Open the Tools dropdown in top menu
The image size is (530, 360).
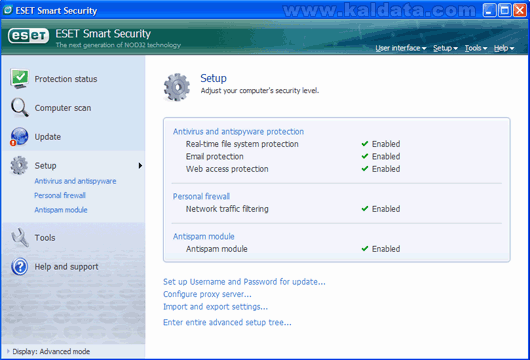(x=476, y=48)
